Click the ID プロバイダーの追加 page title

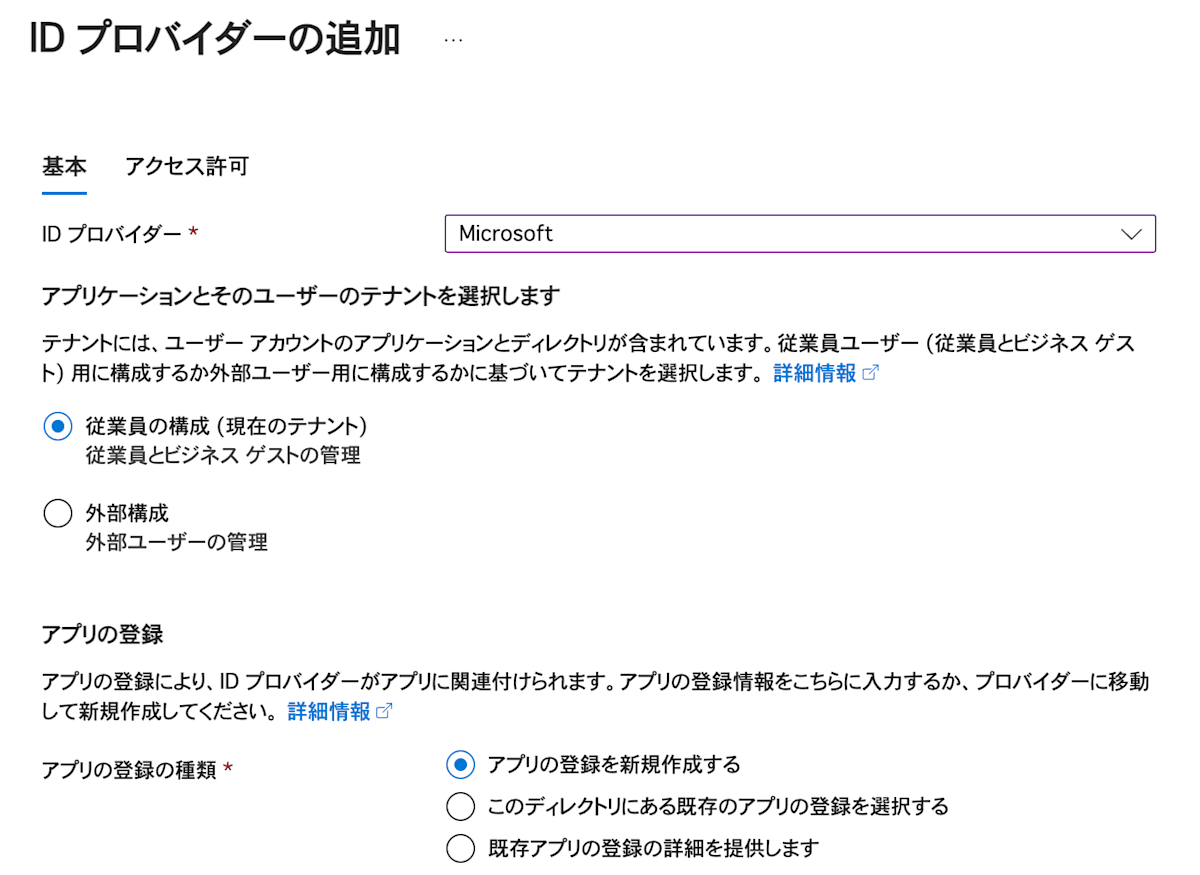pos(215,40)
